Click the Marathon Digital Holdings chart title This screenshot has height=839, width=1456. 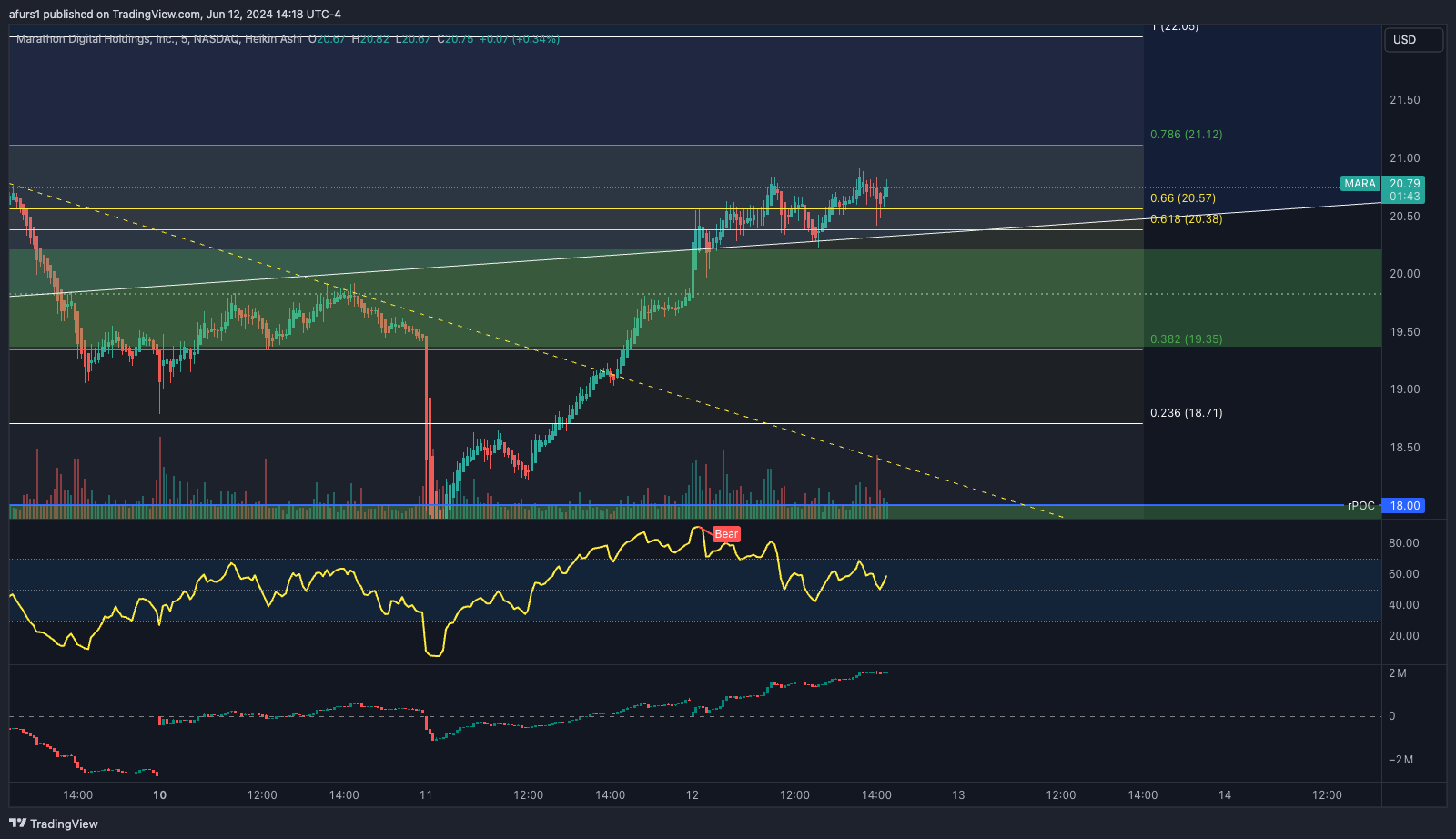click(159, 39)
